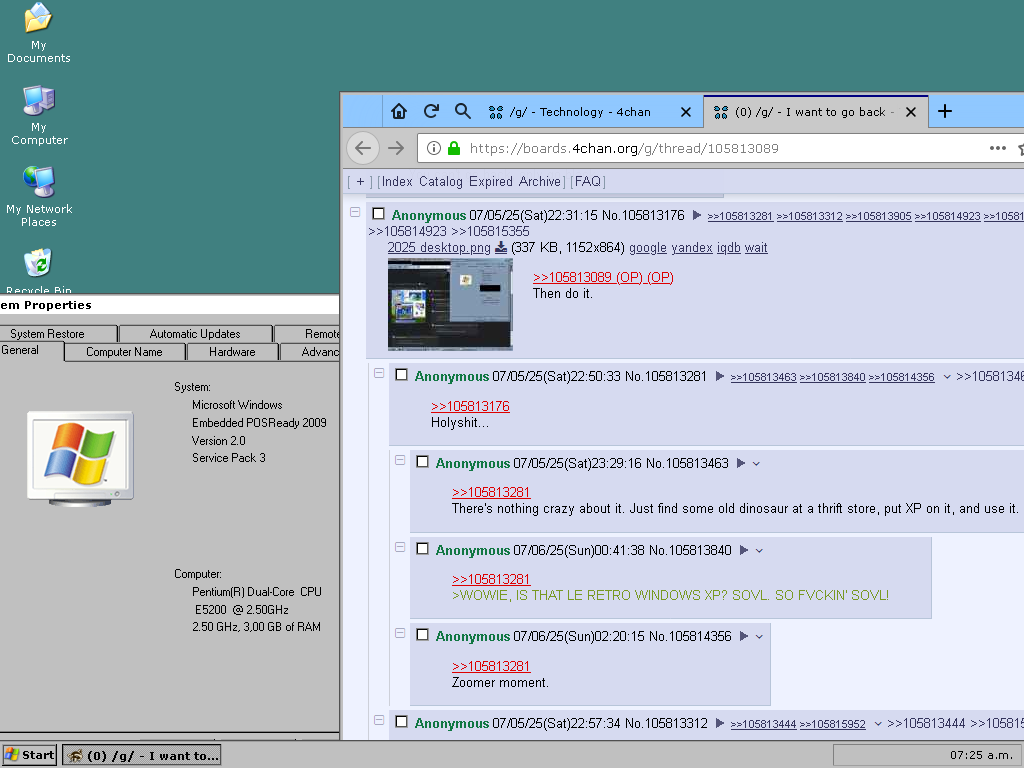Open the FAQ link
Screen dimensions: 1024x768
coord(588,182)
